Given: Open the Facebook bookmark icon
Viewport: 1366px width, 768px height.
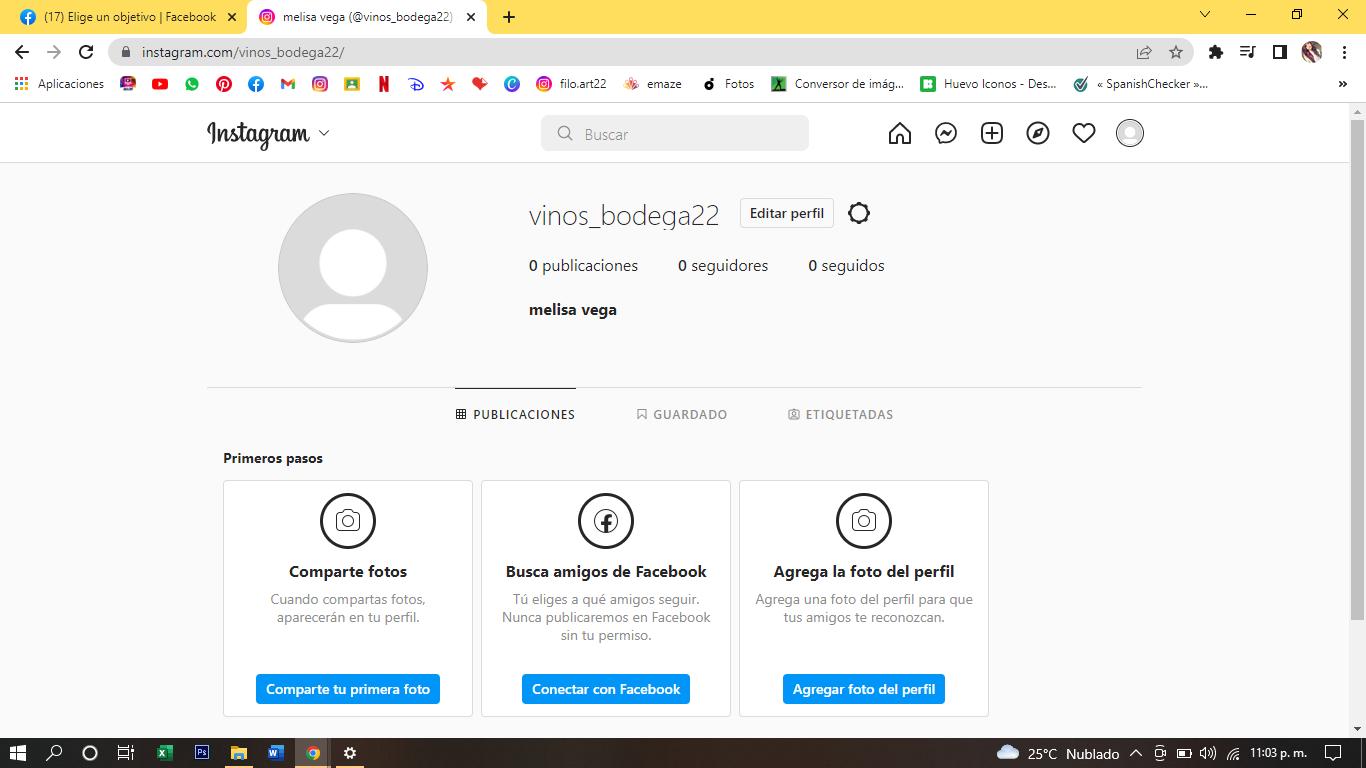Looking at the screenshot, I should [x=256, y=84].
